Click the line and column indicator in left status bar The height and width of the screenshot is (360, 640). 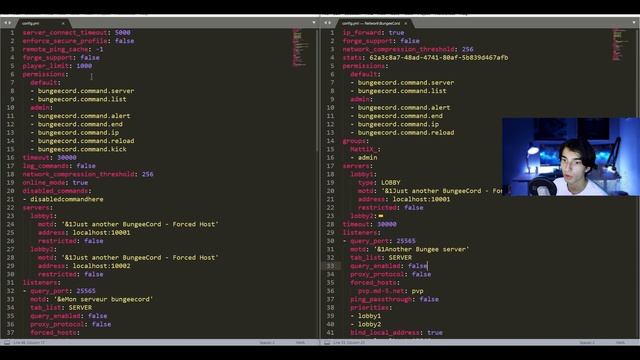pos(29,342)
